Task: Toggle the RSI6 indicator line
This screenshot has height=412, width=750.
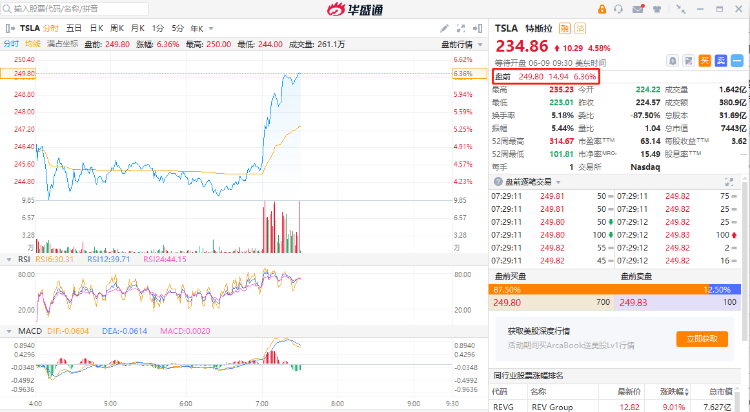Action: [54, 259]
